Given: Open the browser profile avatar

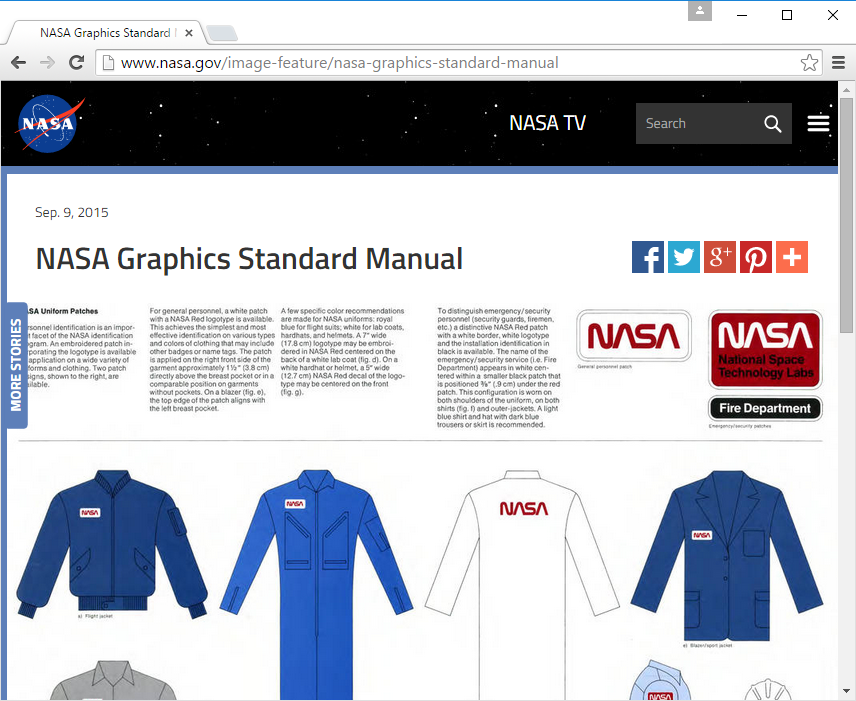Looking at the screenshot, I should 699,12.
